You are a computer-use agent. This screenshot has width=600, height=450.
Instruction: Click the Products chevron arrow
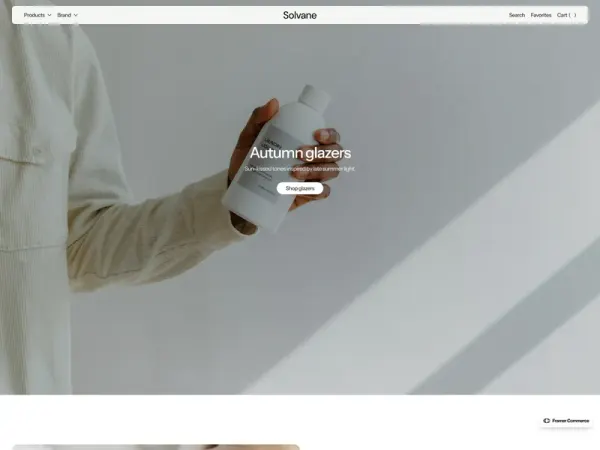pos(49,15)
